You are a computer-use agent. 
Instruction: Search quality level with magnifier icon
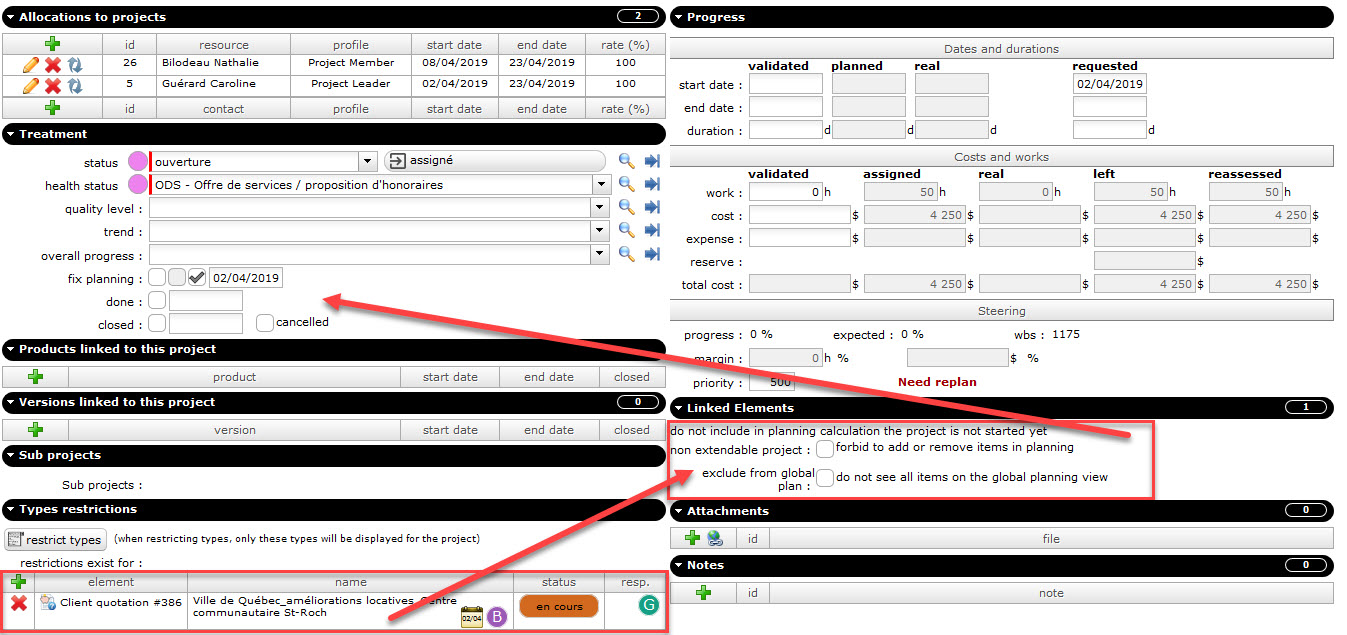click(x=627, y=208)
